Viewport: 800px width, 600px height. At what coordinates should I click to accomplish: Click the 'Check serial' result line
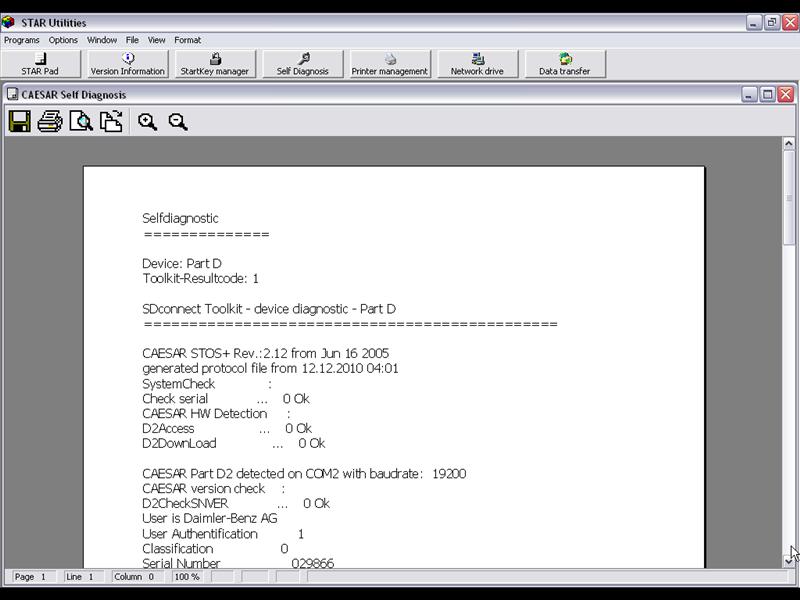pos(226,398)
